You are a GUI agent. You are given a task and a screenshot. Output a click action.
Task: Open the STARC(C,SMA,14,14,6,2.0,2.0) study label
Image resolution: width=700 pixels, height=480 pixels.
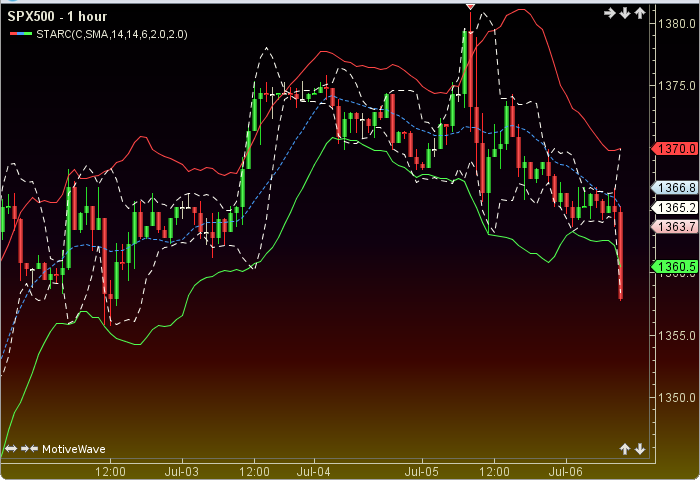coord(112,34)
